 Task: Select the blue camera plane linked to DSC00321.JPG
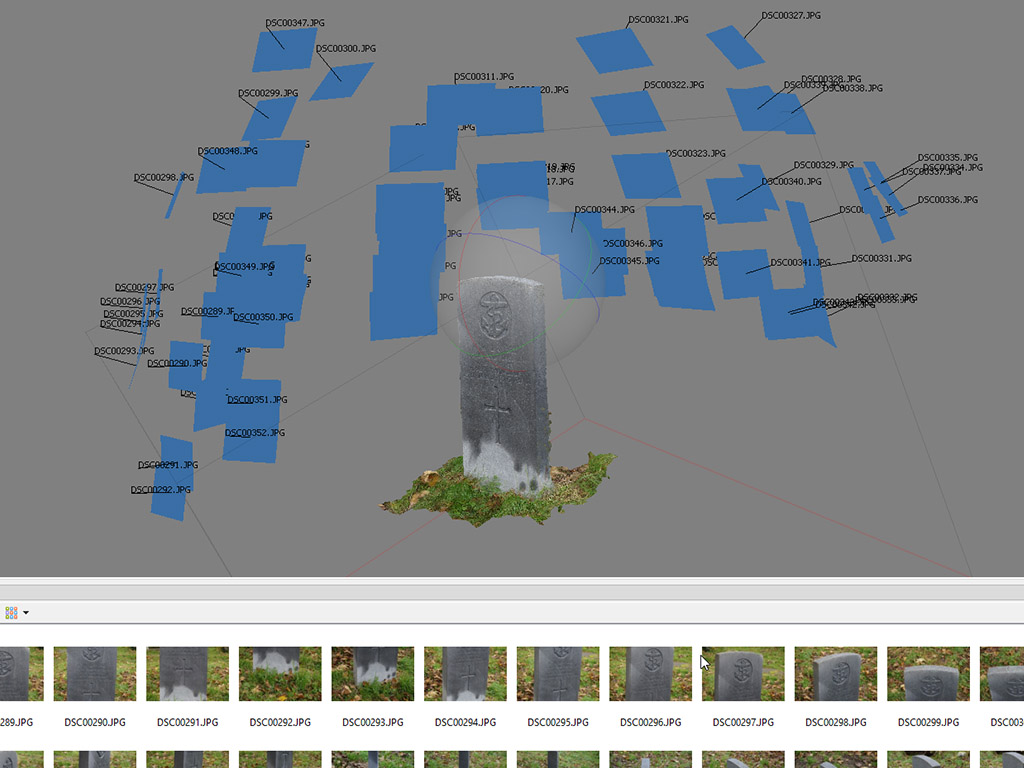(614, 50)
